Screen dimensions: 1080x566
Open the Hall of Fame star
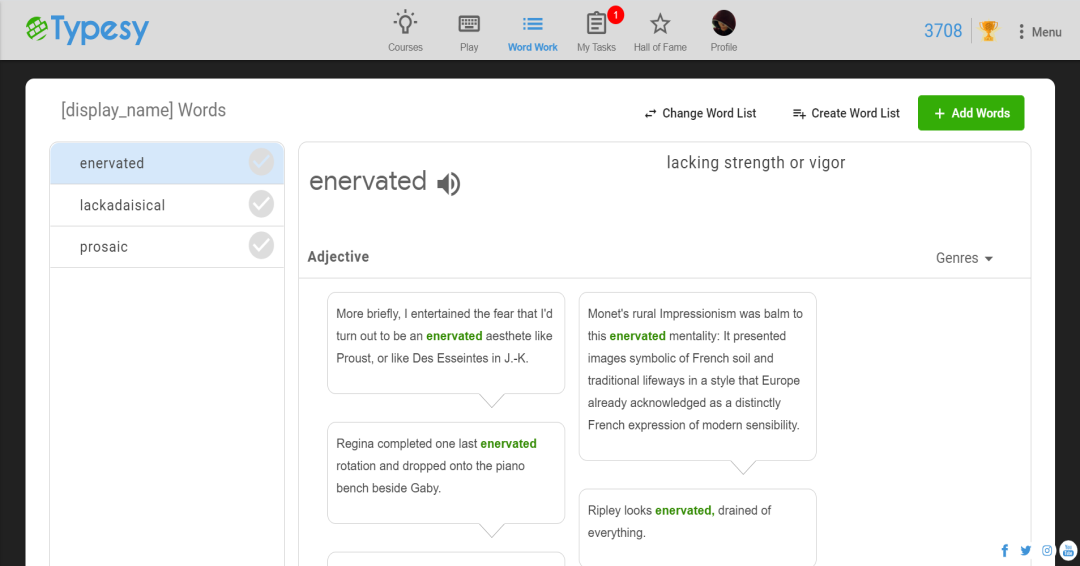pos(660,24)
